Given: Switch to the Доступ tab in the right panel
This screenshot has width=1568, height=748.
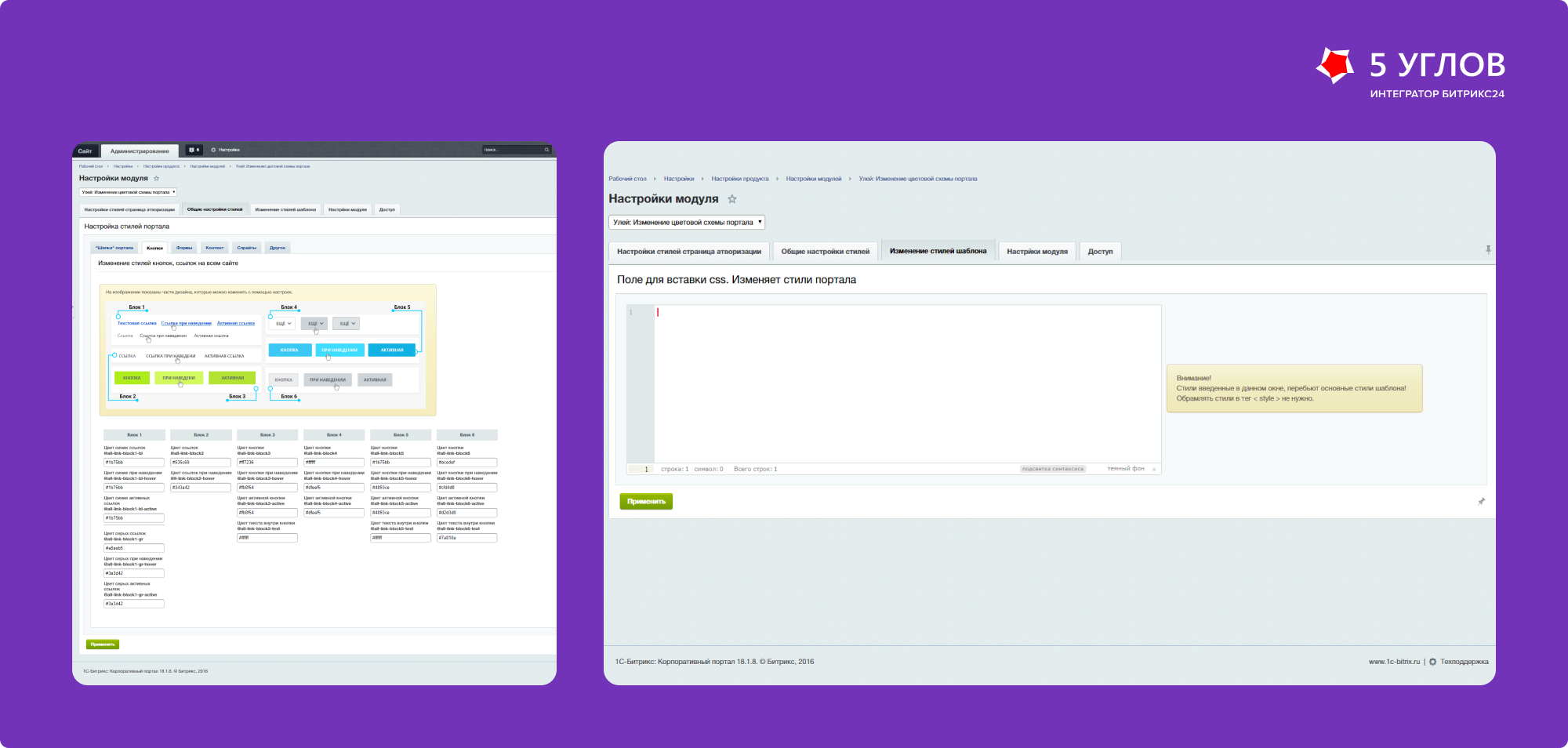Looking at the screenshot, I should click(x=1100, y=252).
